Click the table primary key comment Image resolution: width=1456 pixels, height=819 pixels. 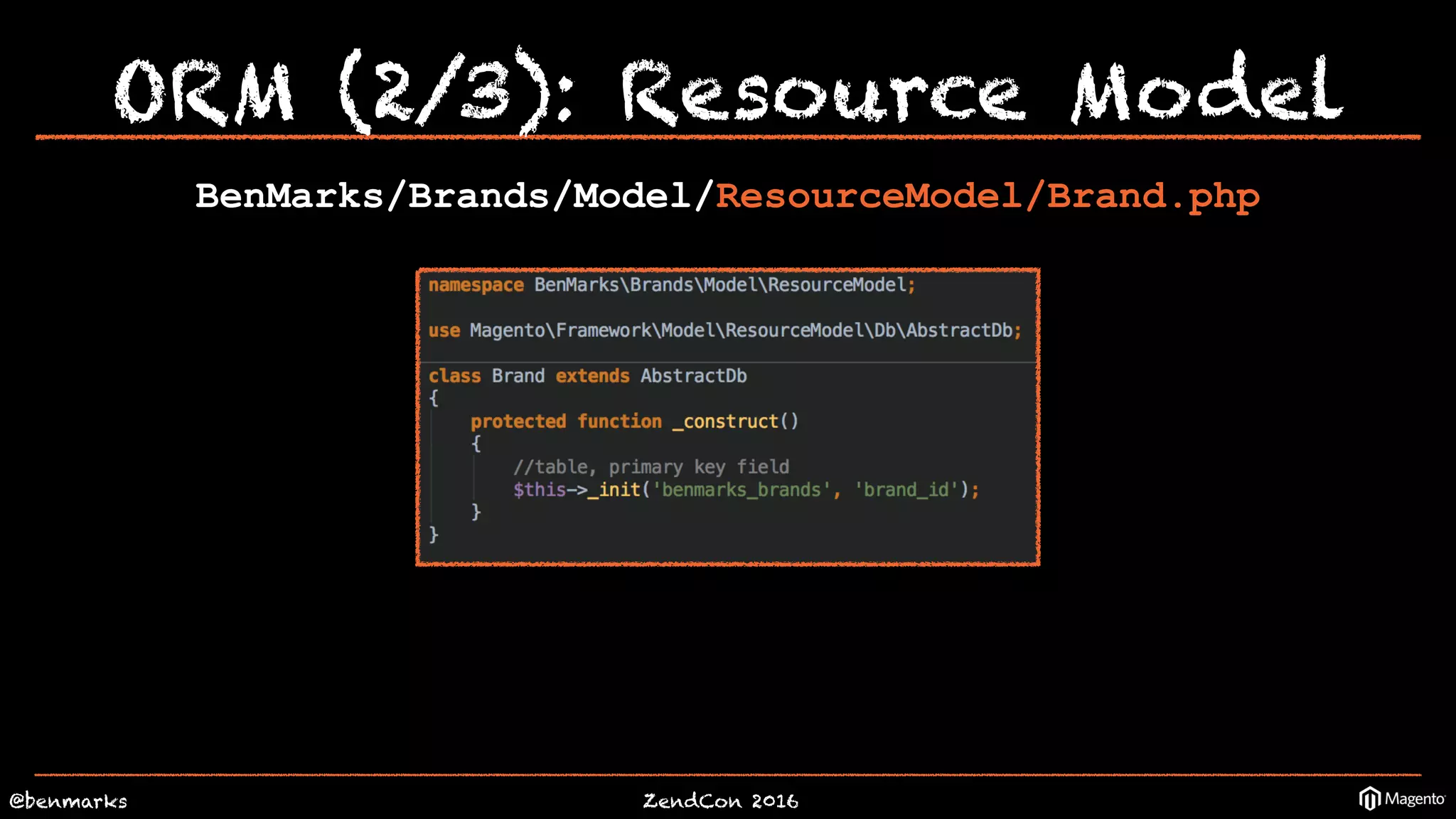(x=651, y=467)
